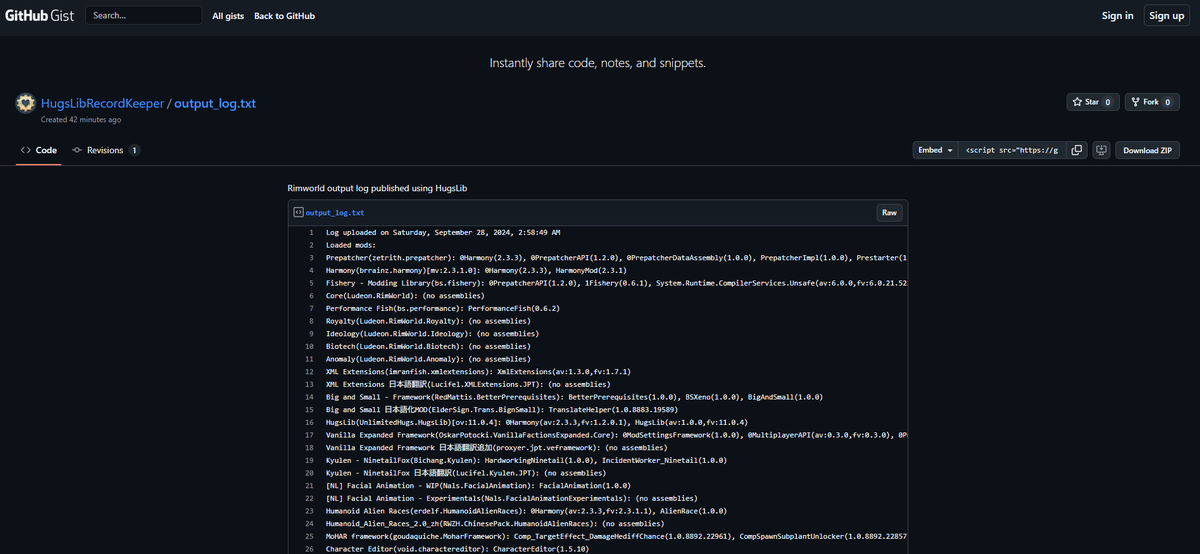This screenshot has height=554, width=1200.
Task: Click the MoHAR framework log line
Action: point(616,536)
